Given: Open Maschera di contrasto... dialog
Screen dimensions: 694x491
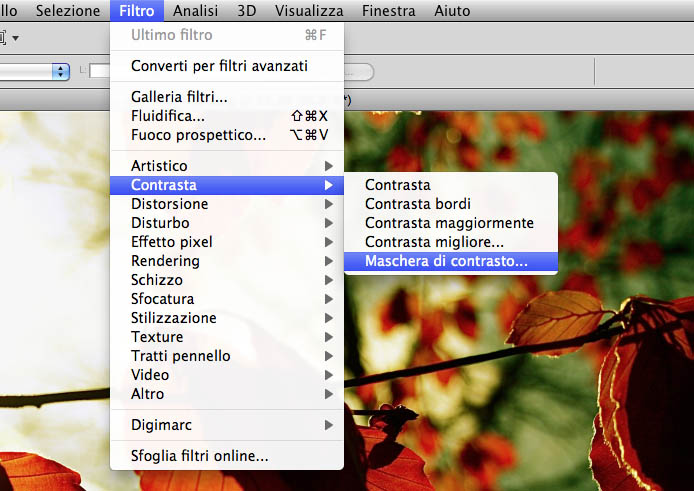Looking at the screenshot, I should (x=451, y=261).
